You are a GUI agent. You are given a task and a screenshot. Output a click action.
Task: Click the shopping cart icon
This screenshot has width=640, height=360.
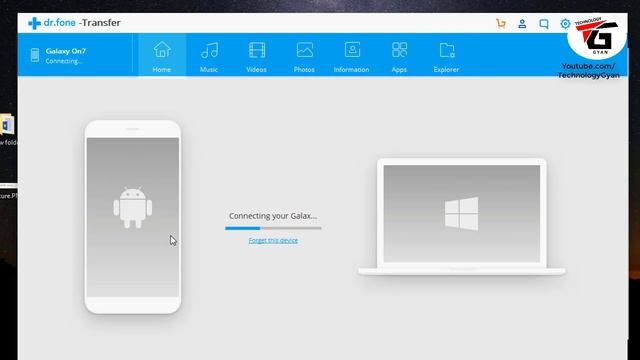click(x=501, y=24)
